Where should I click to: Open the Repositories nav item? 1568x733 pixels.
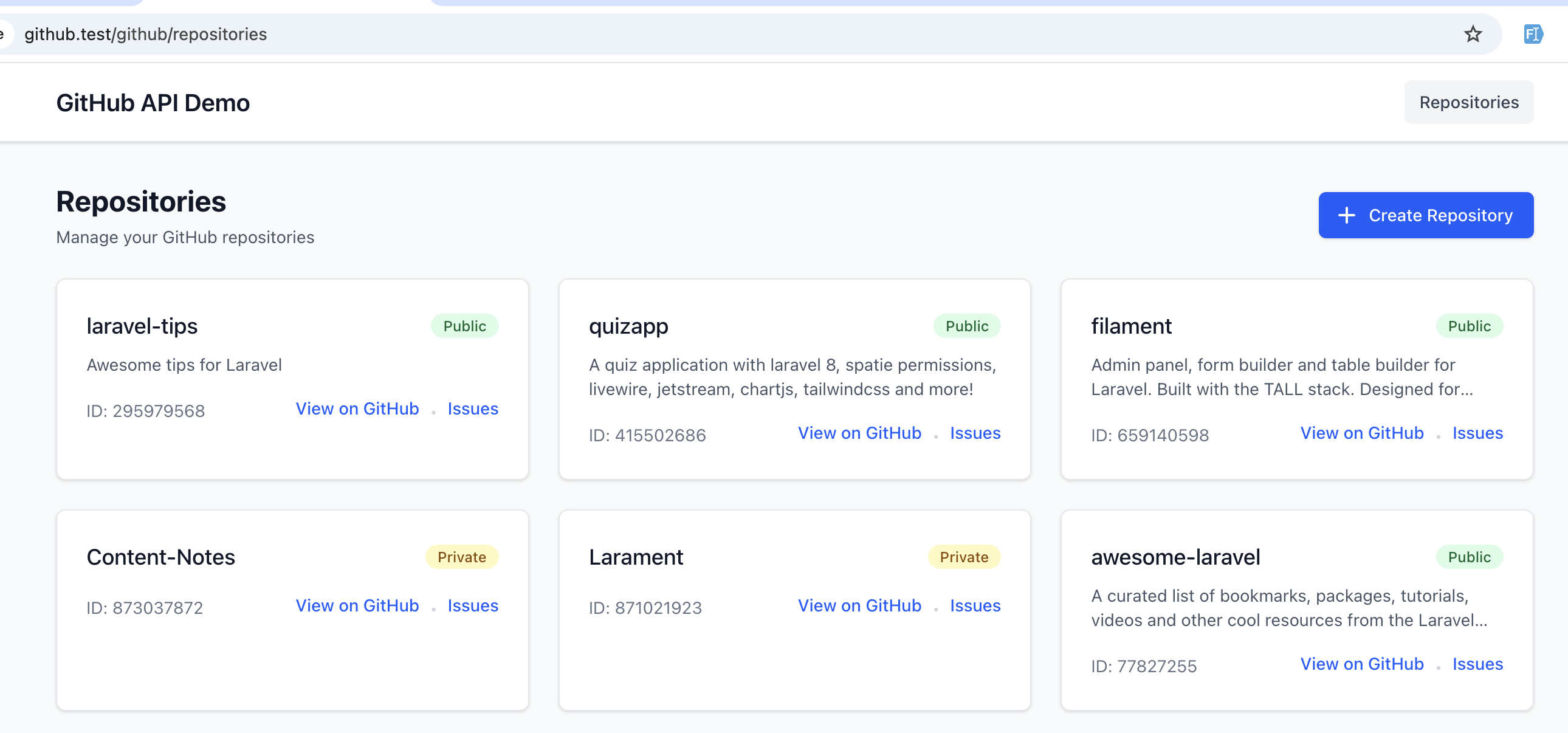click(x=1468, y=102)
